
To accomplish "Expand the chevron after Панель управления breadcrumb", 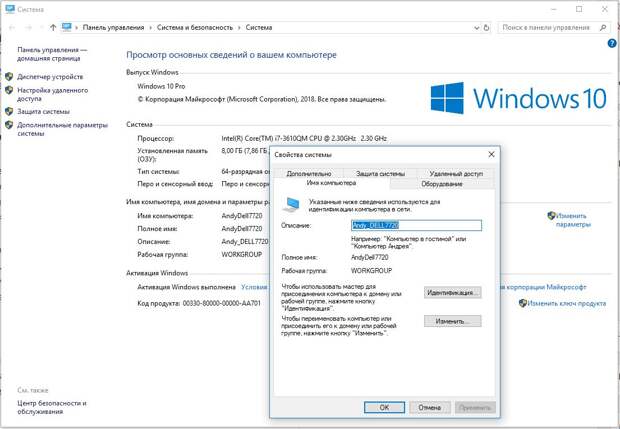I will (x=151, y=28).
